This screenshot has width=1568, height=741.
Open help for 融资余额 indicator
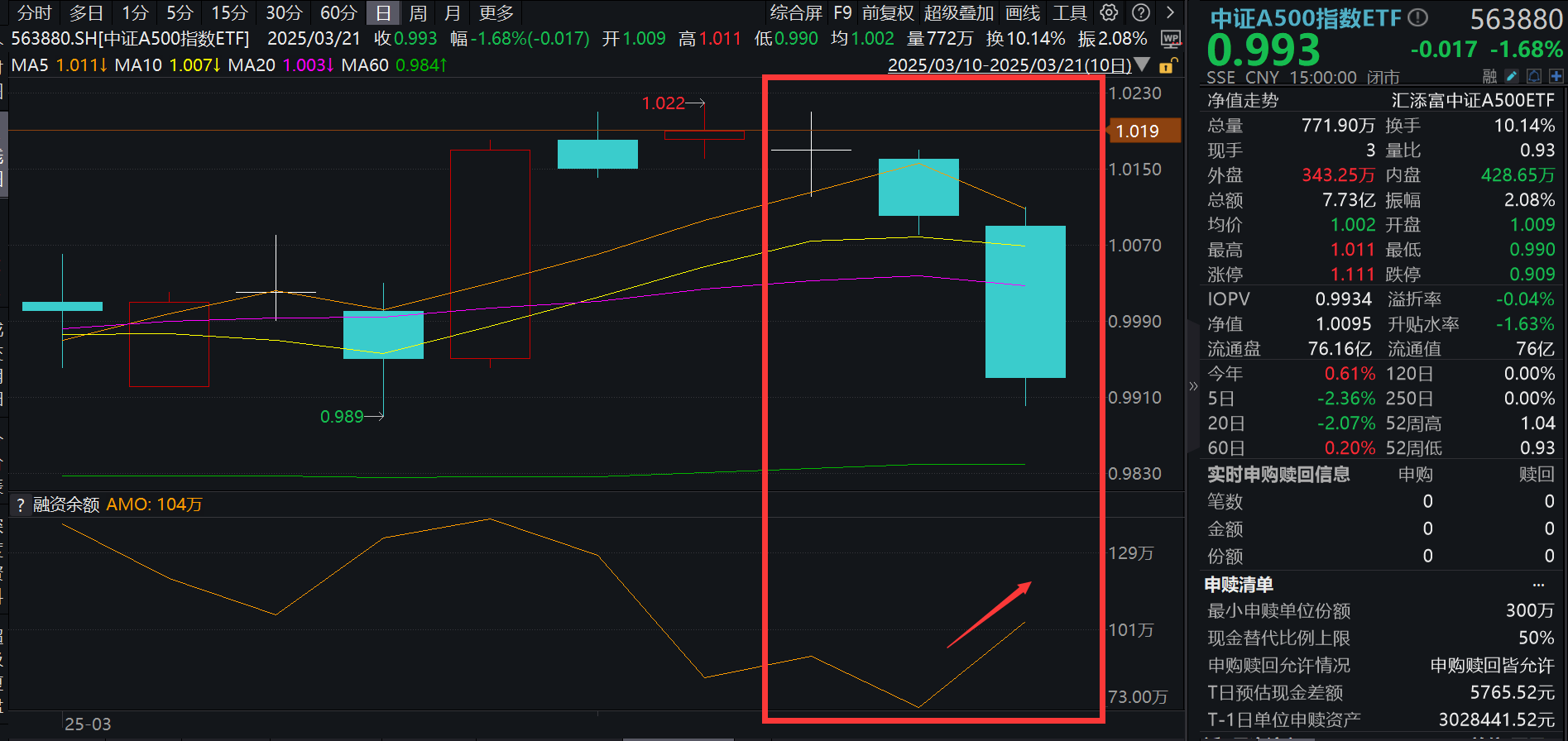[21, 504]
